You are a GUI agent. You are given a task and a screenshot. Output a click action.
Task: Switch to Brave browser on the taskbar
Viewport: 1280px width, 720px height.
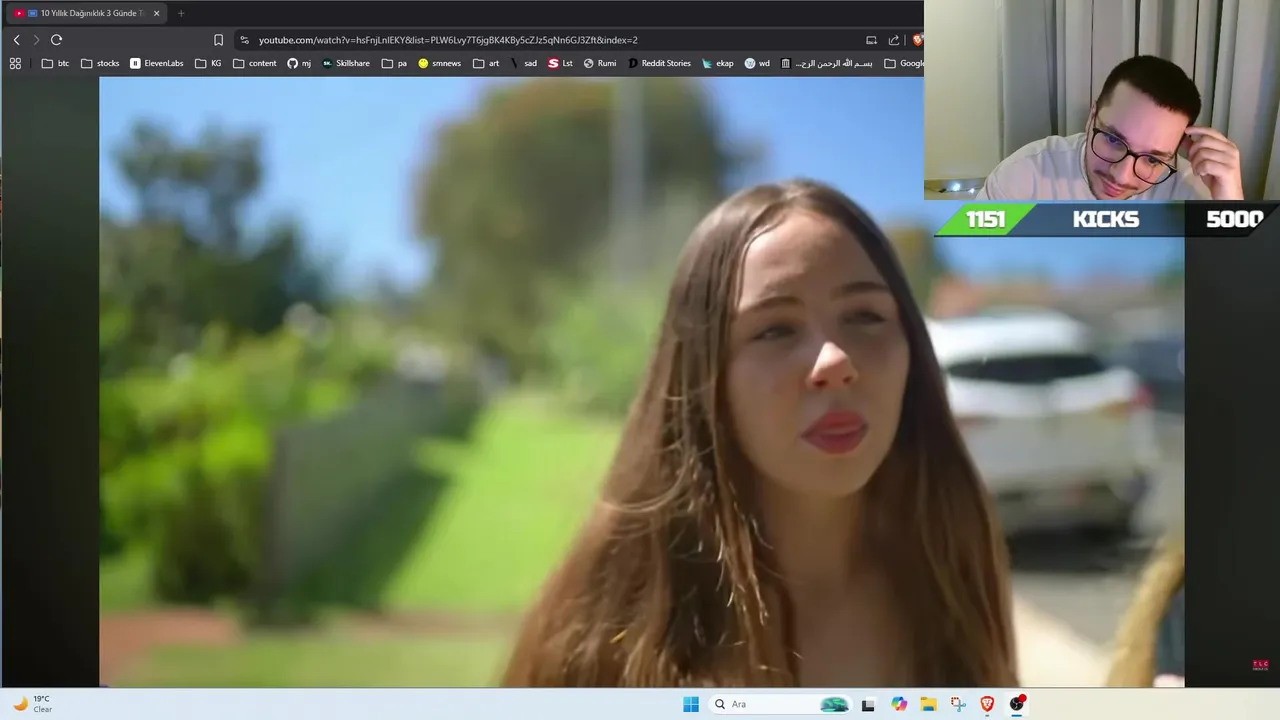tap(987, 704)
